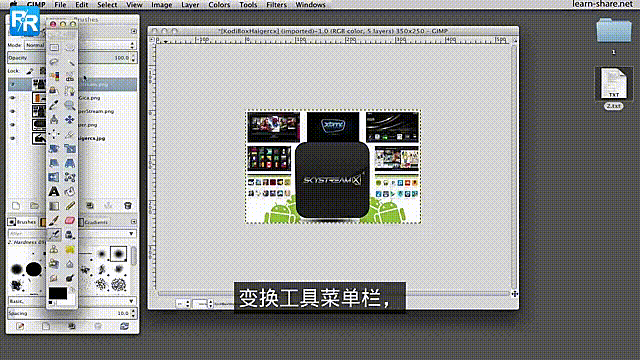This screenshot has height=360, width=640.
Task: Activate the Color Picker eyedropper tool
Action: pos(54,105)
